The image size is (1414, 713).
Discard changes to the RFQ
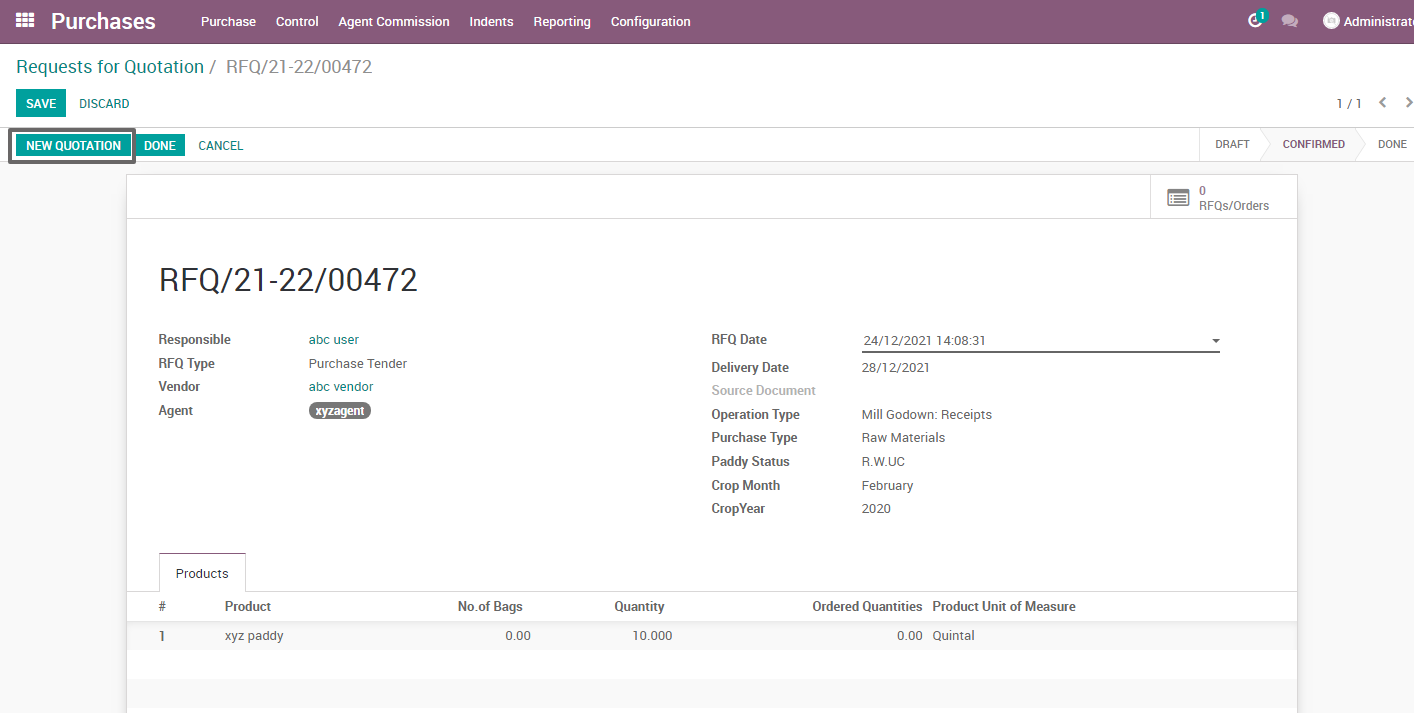pos(104,103)
